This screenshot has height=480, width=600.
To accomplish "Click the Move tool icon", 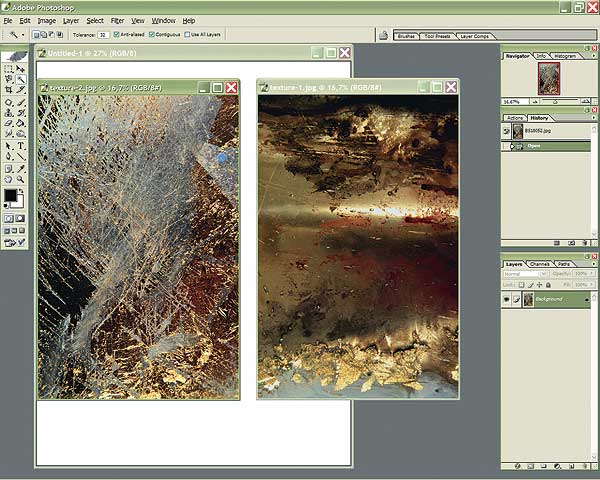I will coord(21,69).
